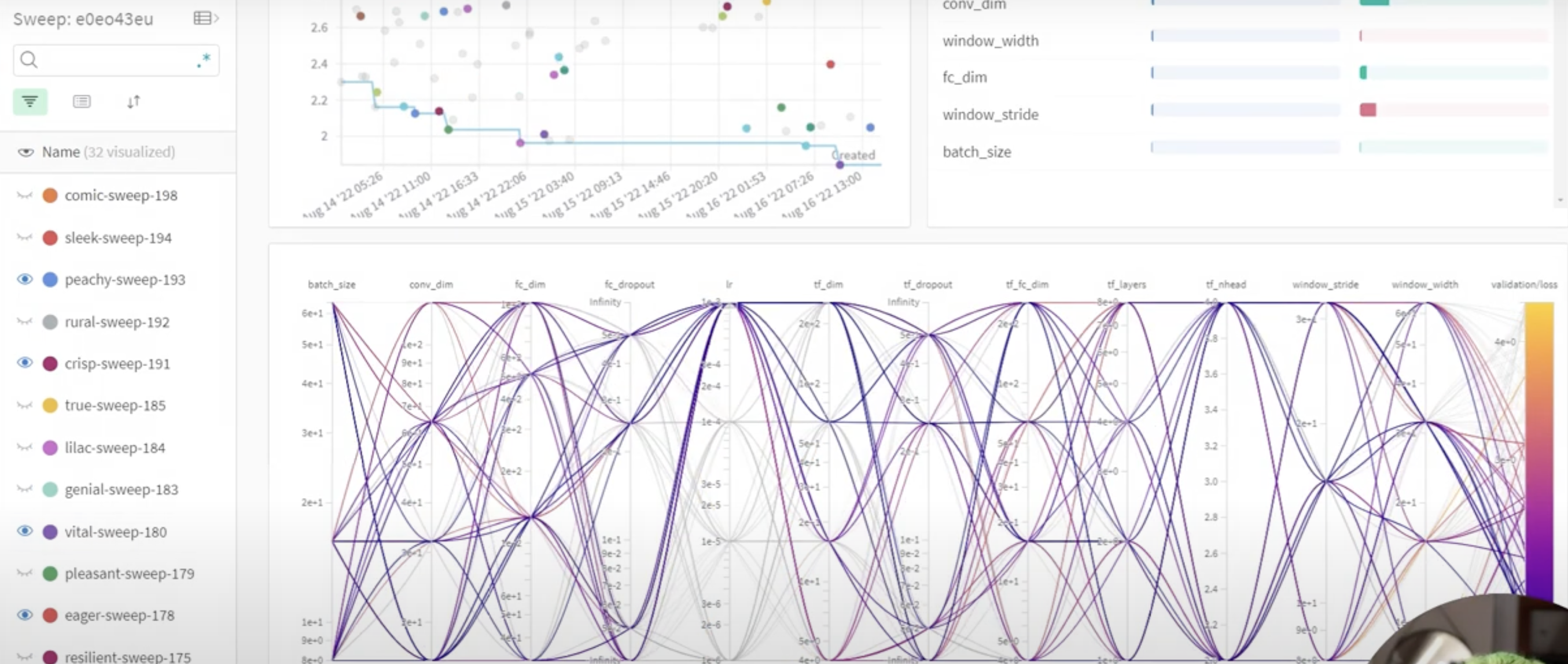The height and width of the screenshot is (664, 1568).
Task: Open the group-by list icon
Action: (x=82, y=102)
